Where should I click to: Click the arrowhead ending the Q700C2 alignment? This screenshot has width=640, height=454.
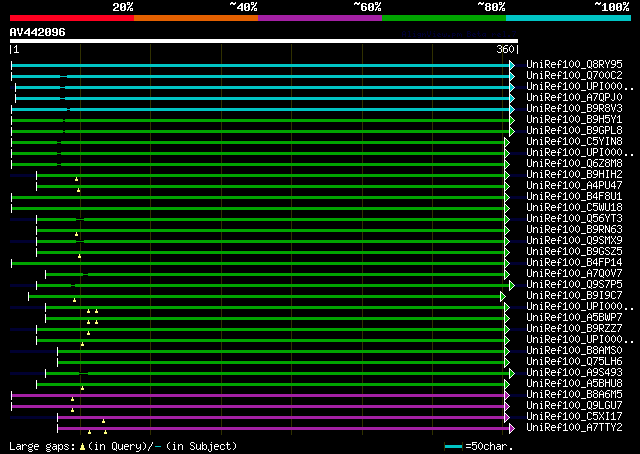512,76
